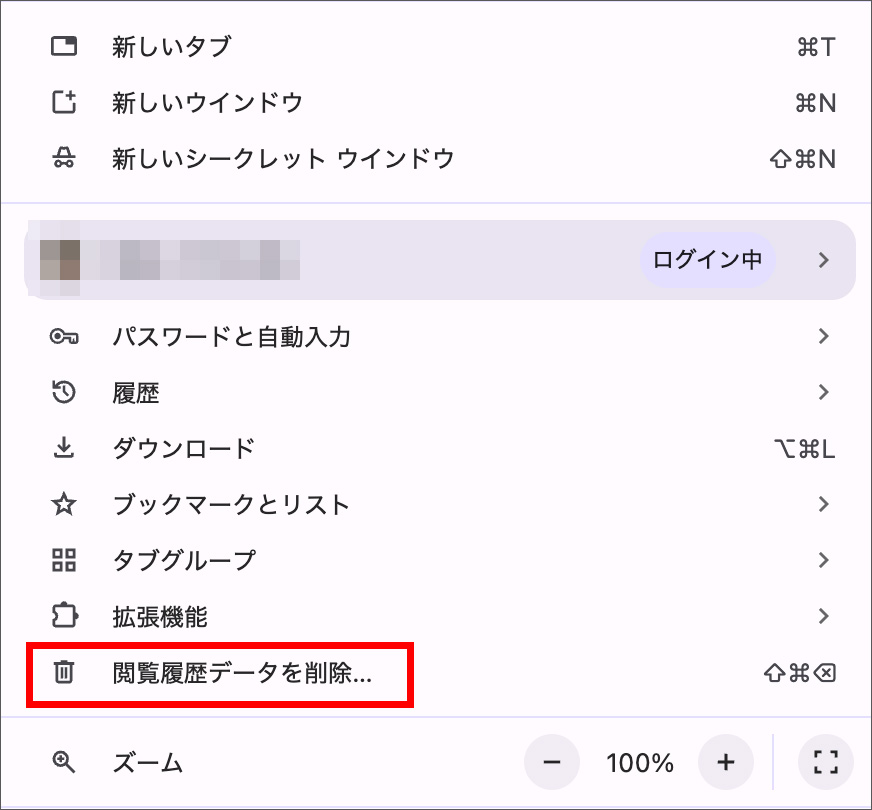The image size is (872, 810).
Task: Open 新しいシークレット ウインドウ menu entry
Action: [283, 159]
